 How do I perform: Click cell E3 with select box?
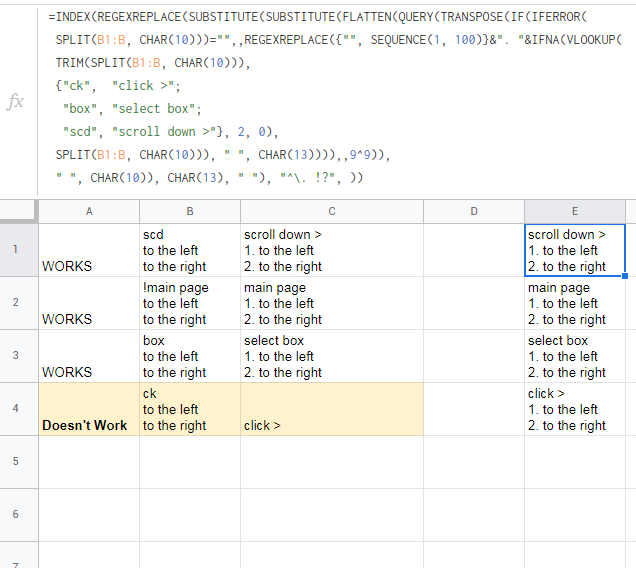[575, 356]
